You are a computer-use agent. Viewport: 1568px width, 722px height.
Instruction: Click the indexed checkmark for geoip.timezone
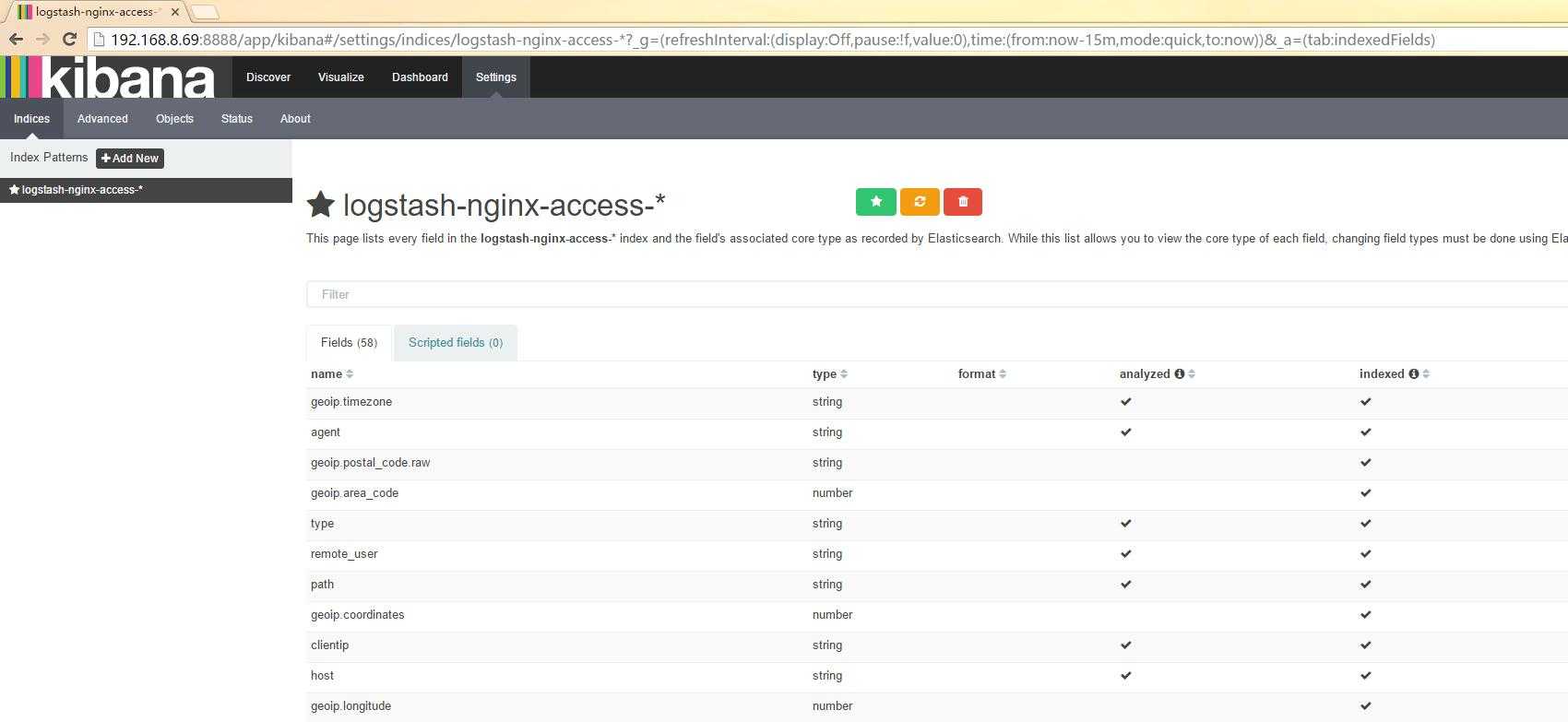(x=1365, y=402)
